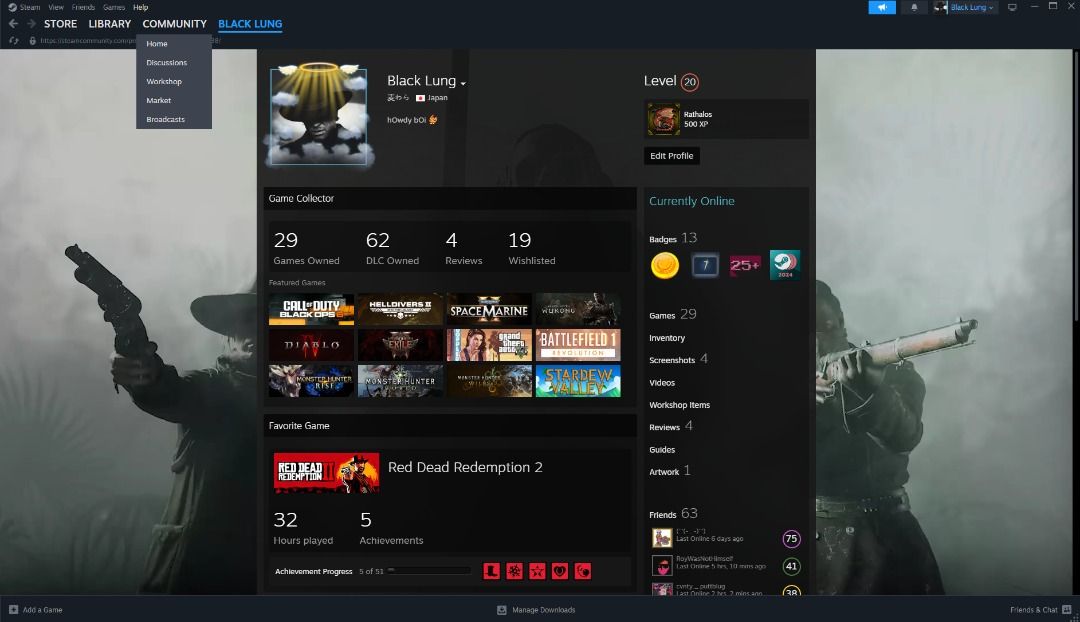Viewport: 1080px width, 622px height.
Task: Click the 25+ game collector badge
Action: pos(745,265)
